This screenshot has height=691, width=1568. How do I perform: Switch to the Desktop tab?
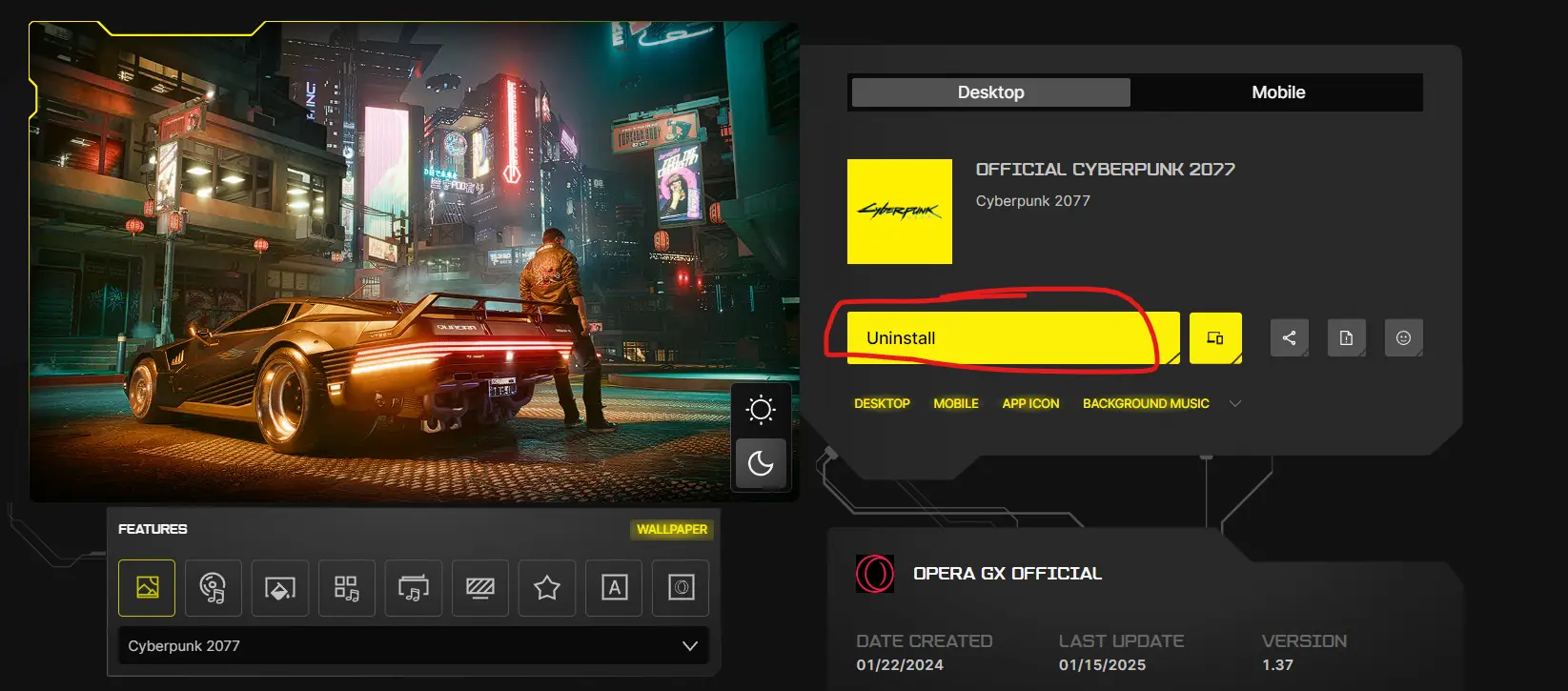pos(991,92)
